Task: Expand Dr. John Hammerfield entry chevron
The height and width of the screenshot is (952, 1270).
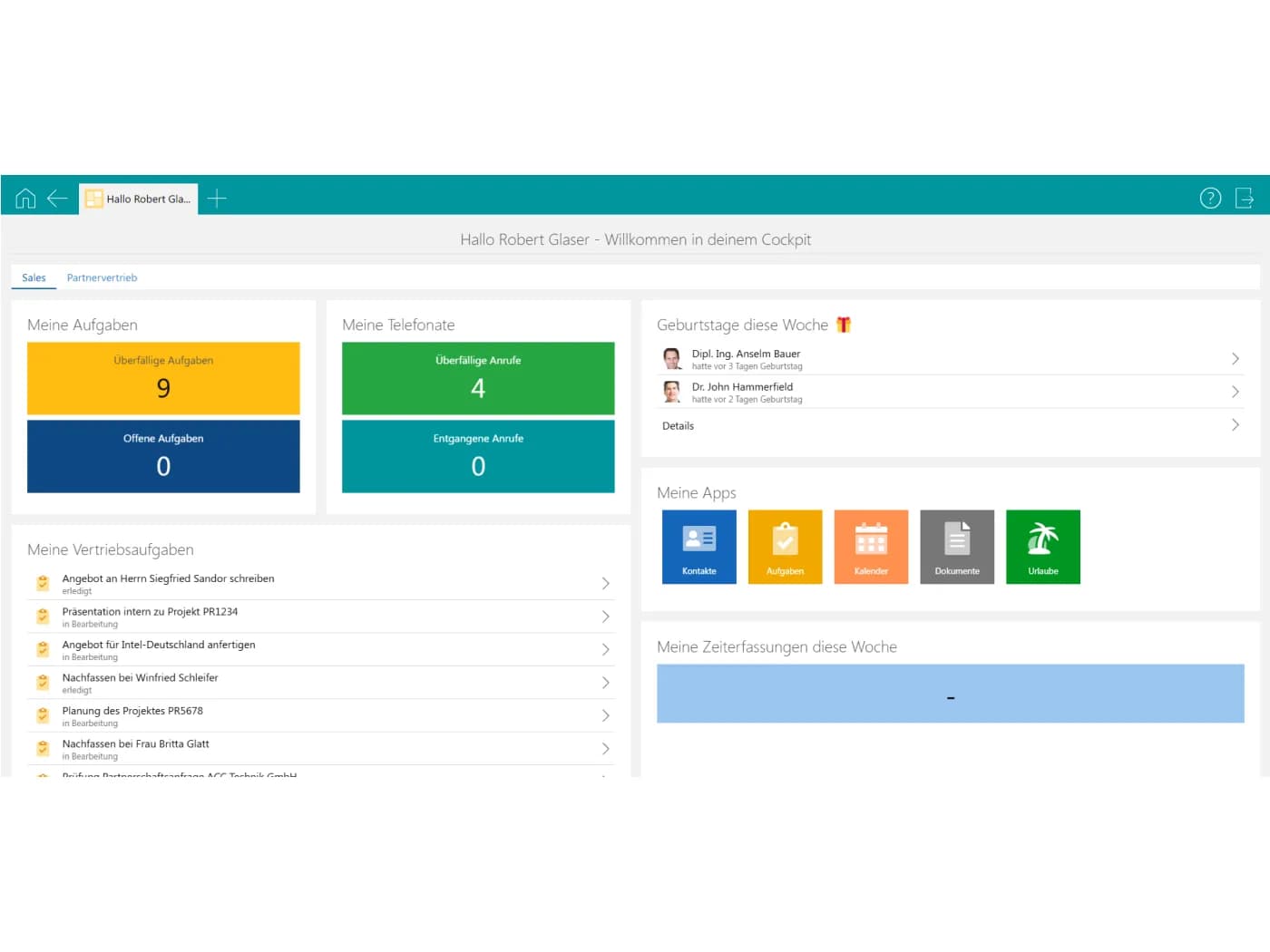Action: pos(1235,392)
